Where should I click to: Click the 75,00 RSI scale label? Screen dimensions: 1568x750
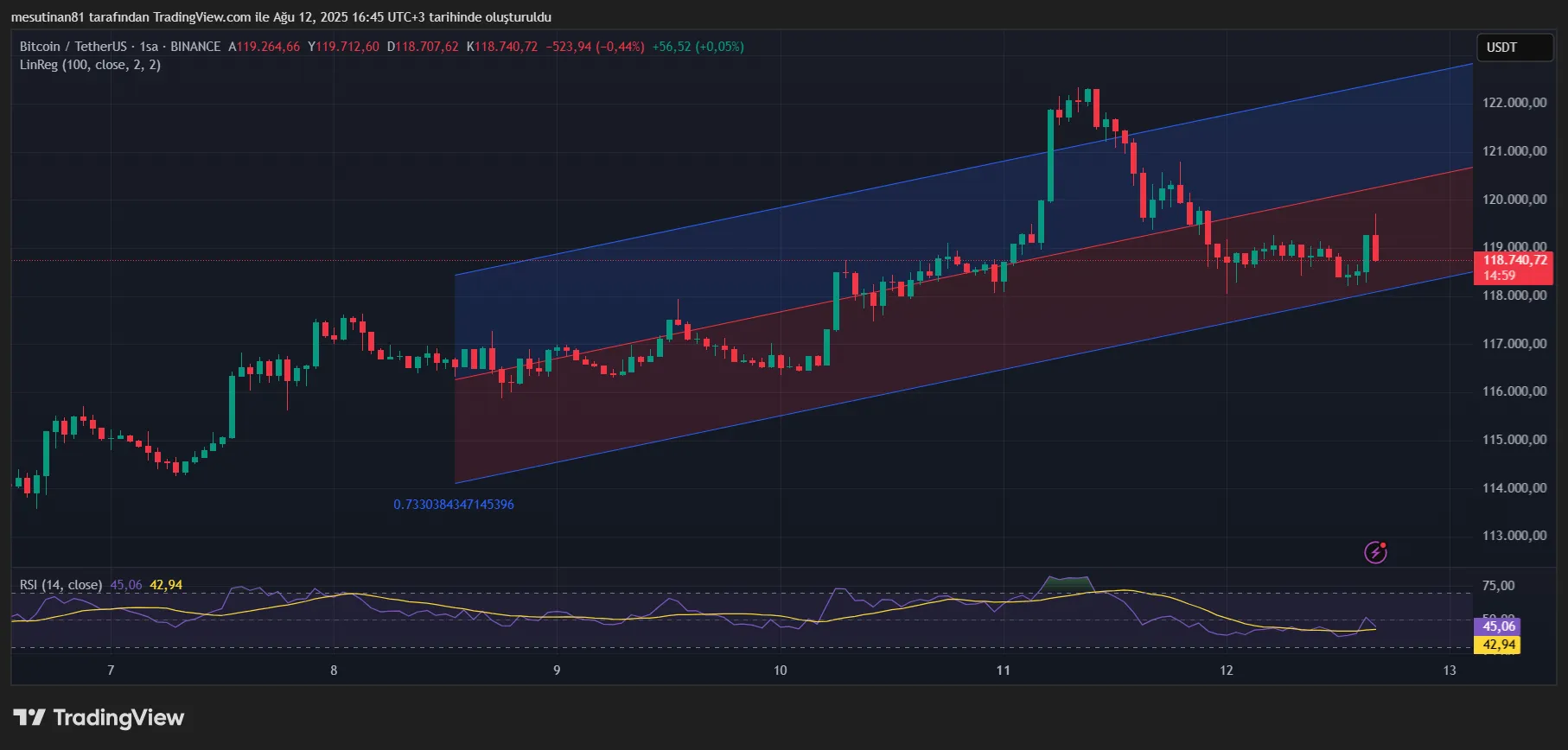click(x=1499, y=586)
